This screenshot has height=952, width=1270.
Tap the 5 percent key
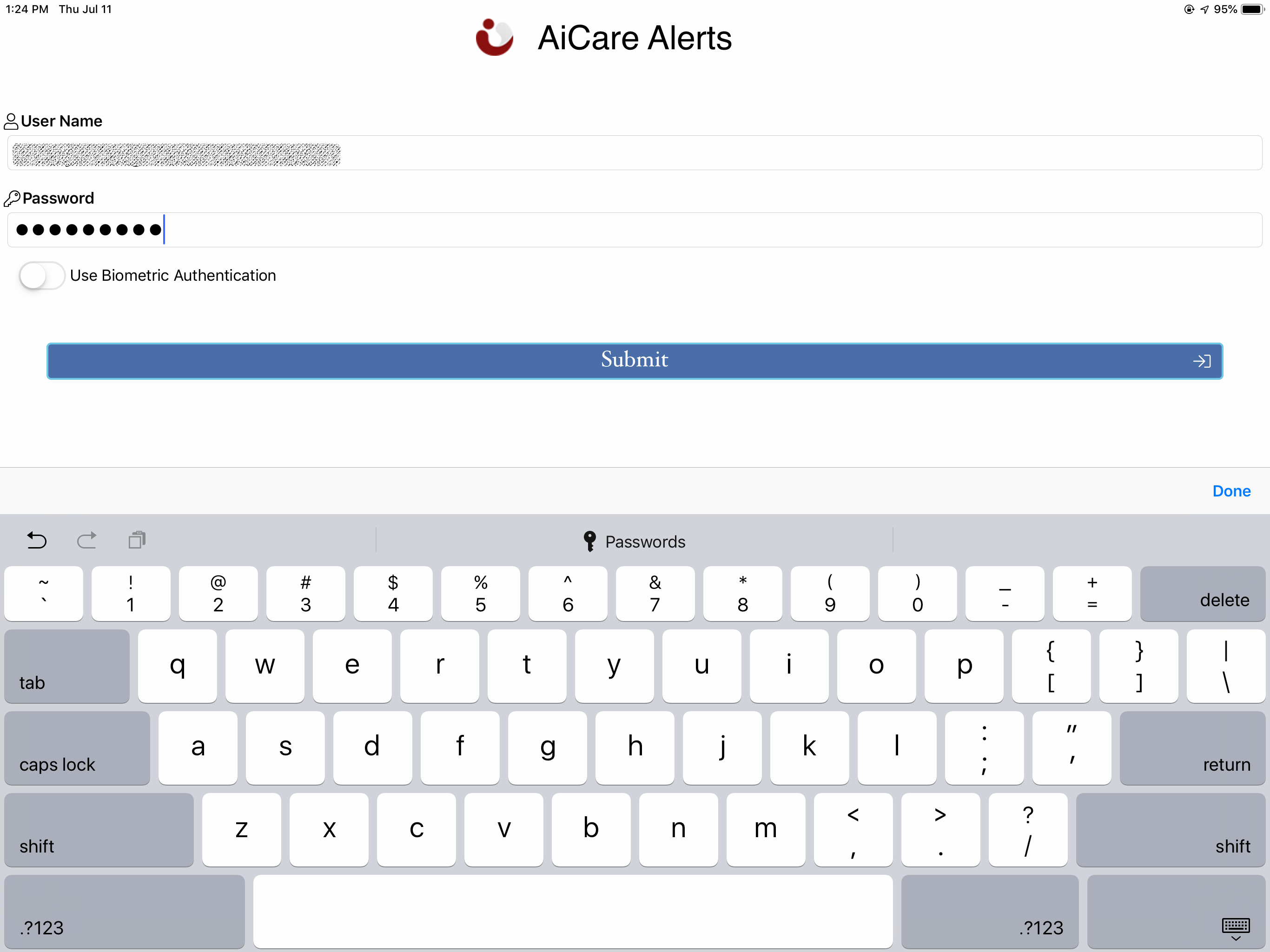481,593
